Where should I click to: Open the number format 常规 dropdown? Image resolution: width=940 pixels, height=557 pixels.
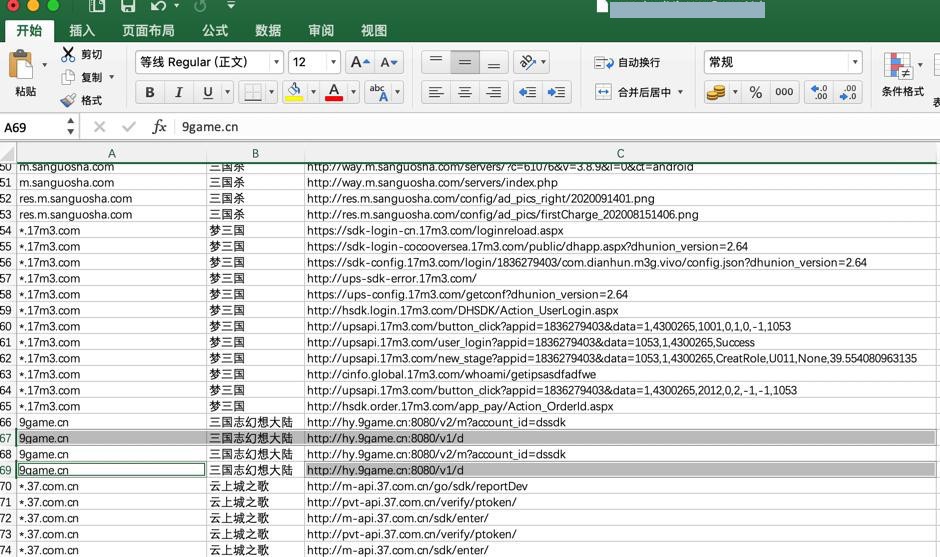[x=855, y=62]
